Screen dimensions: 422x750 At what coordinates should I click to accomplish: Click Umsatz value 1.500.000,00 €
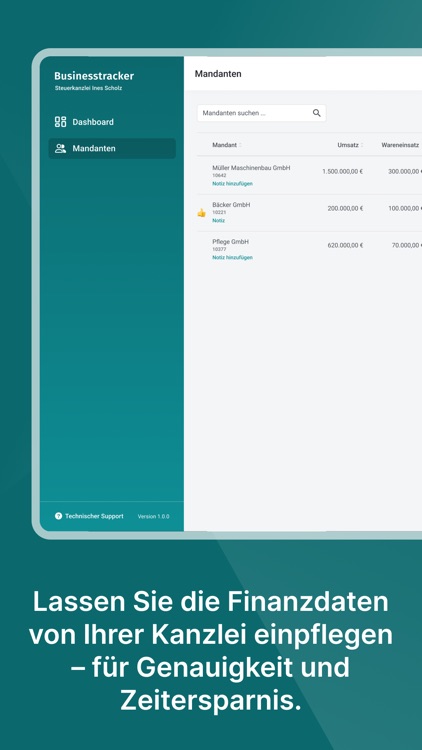pos(343,171)
